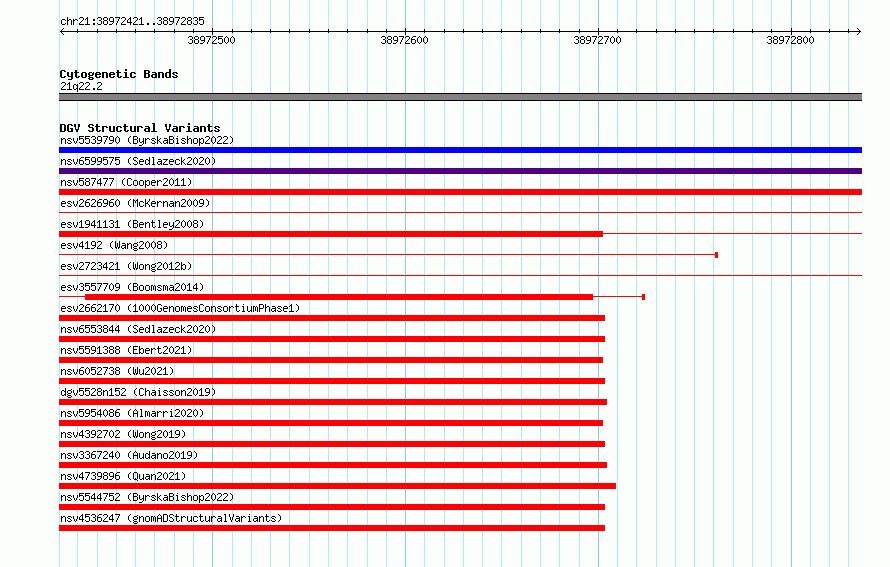Select the red bar under nsv5544752
Image resolution: width=890 pixels, height=567 pixels.
click(332, 507)
